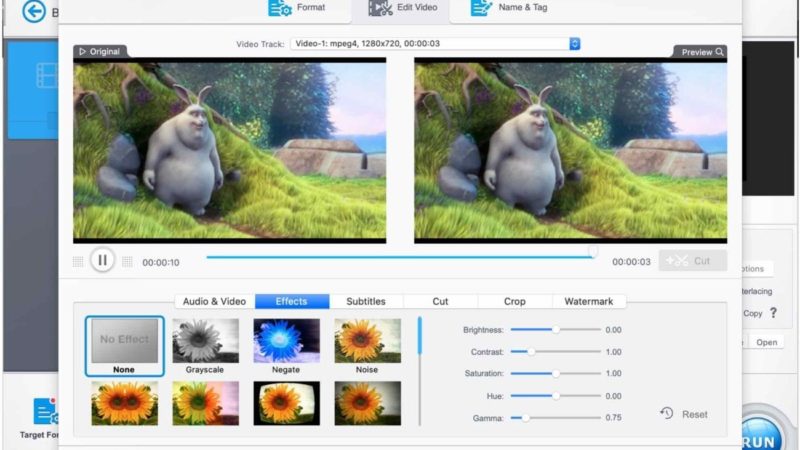Open the Format tab

pos(296,8)
